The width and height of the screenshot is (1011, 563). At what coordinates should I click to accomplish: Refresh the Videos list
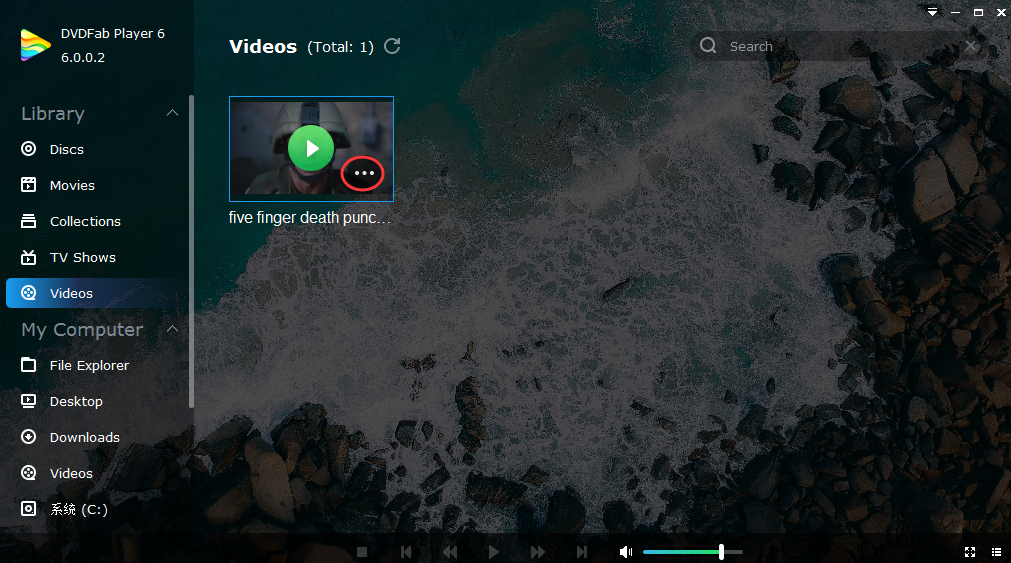pos(392,46)
